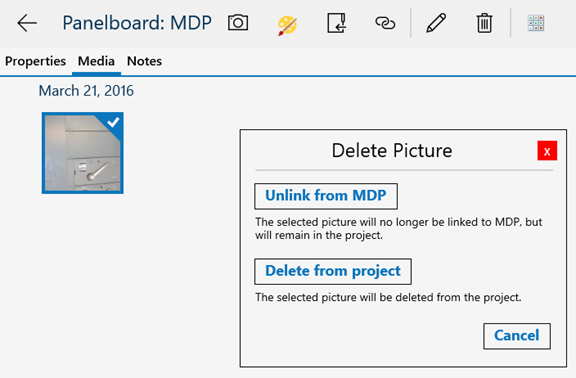This screenshot has height=378, width=576.
Task: Click the panel photo thumbnail
Action: (83, 153)
